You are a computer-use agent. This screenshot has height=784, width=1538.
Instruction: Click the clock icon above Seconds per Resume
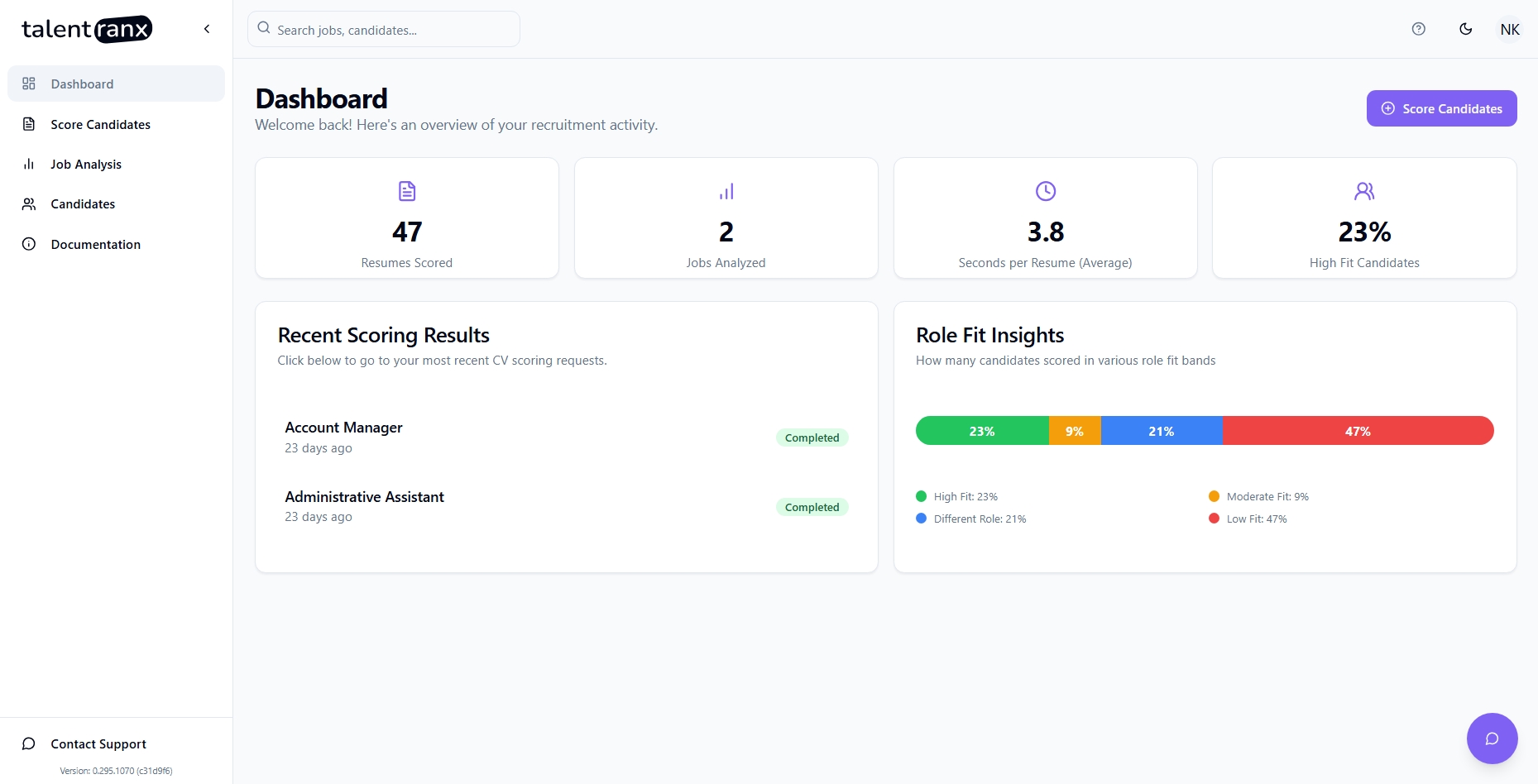1045,190
